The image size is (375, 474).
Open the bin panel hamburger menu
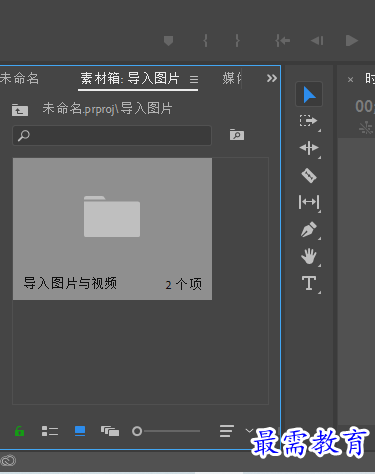(194, 79)
